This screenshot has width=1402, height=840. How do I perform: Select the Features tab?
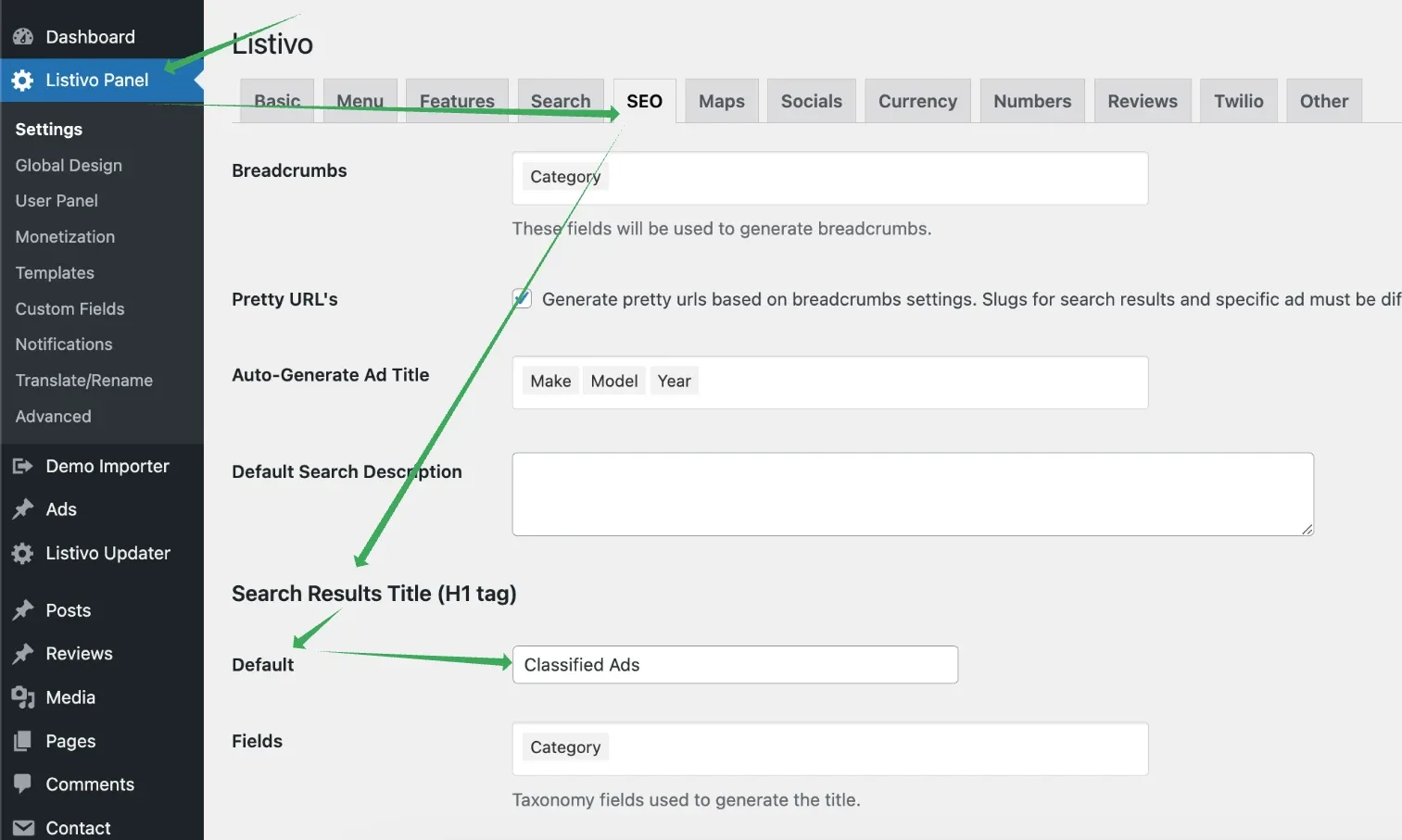[x=457, y=101]
